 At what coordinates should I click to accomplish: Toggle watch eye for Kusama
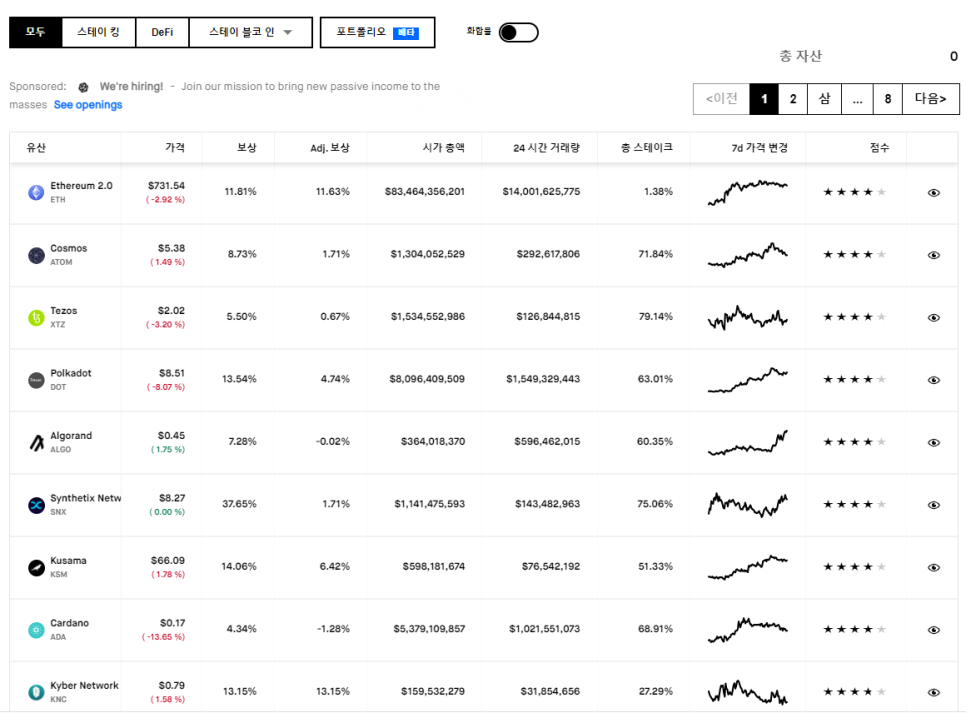click(933, 568)
